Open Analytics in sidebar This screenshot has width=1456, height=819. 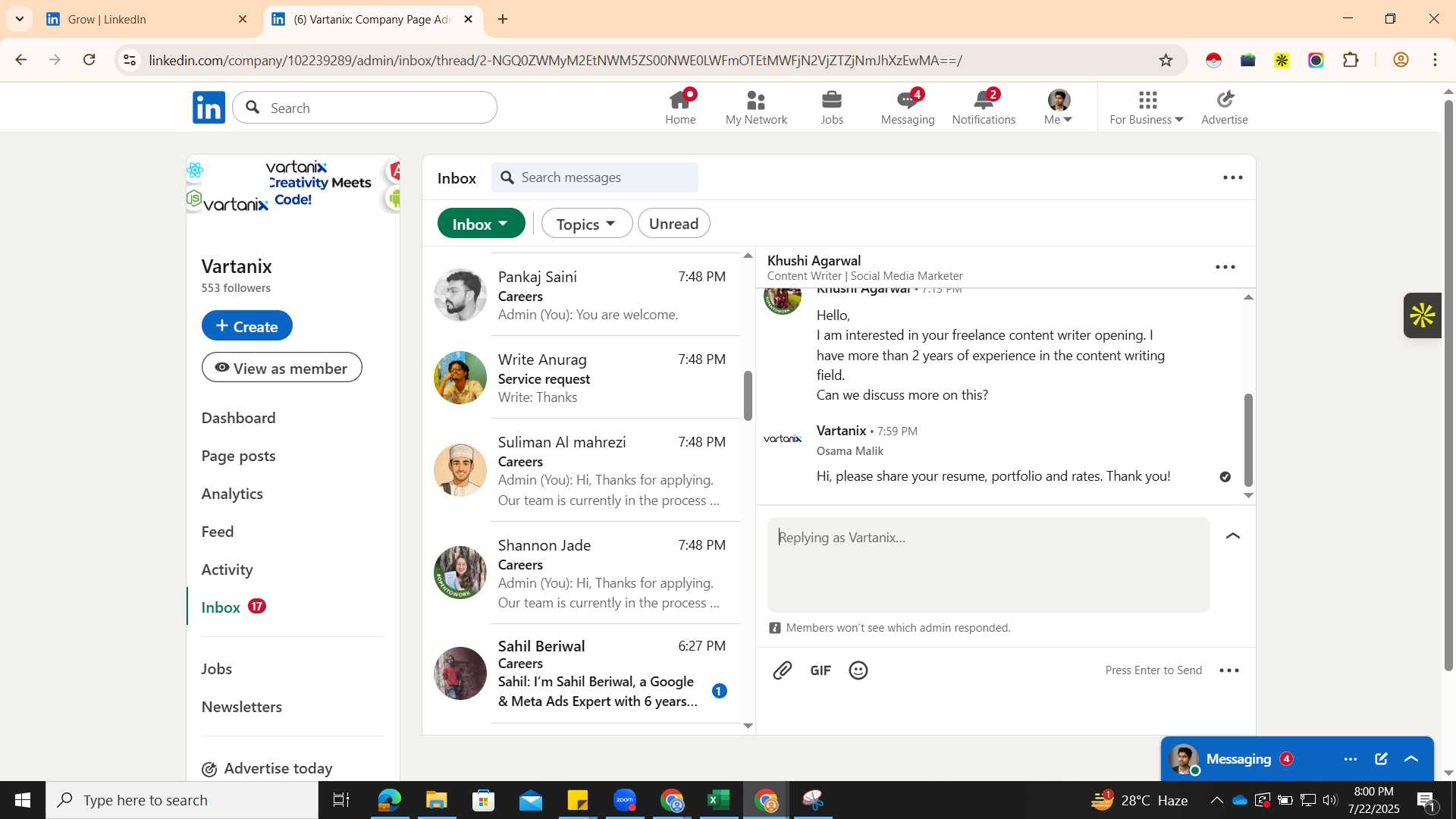click(232, 494)
